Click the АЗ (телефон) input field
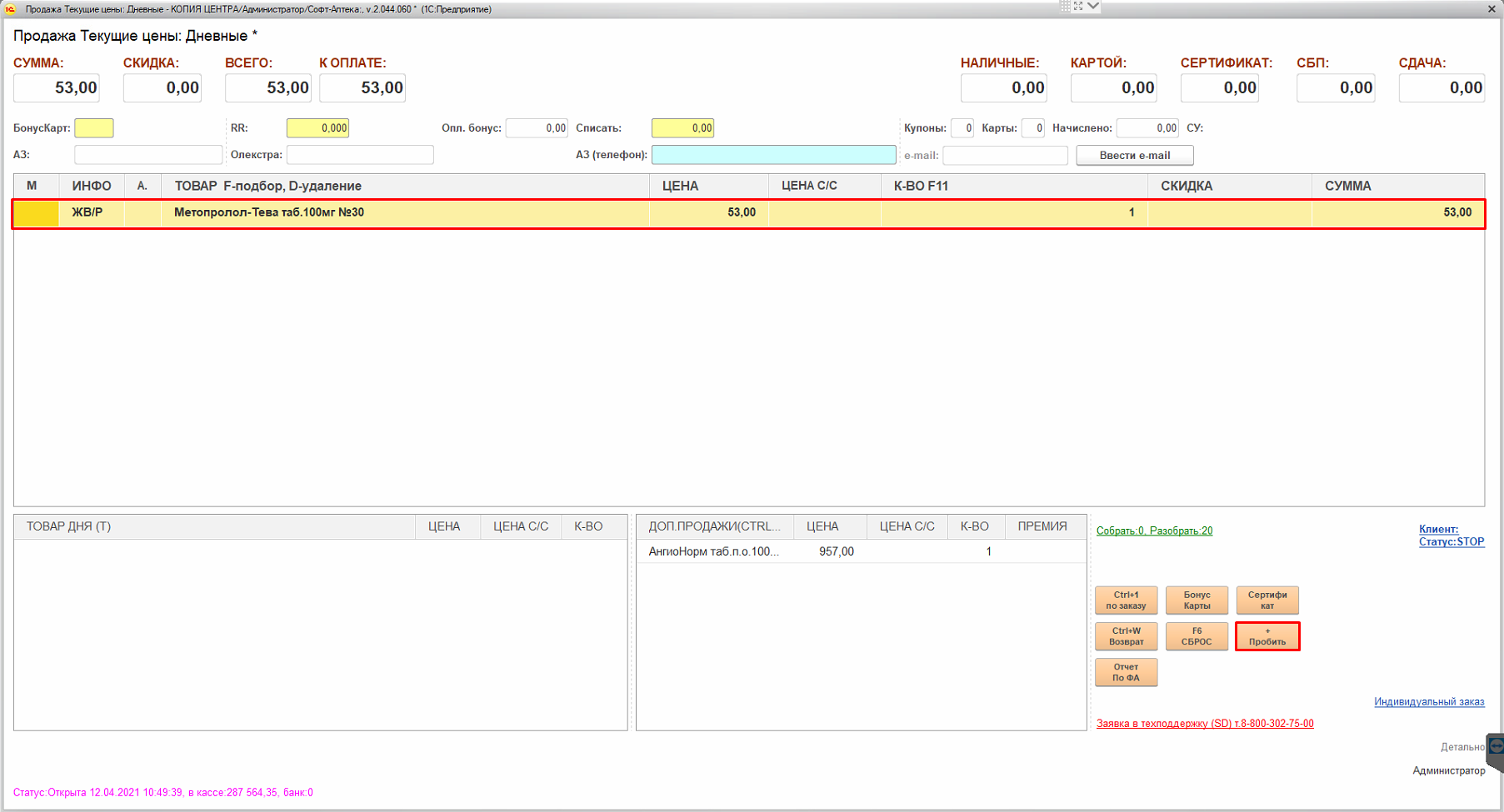 [x=773, y=155]
